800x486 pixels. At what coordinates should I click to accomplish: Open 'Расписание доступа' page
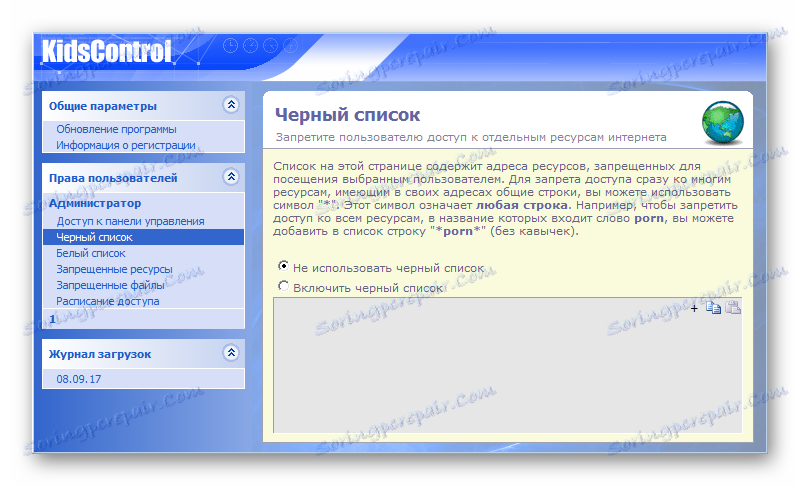coord(108,301)
